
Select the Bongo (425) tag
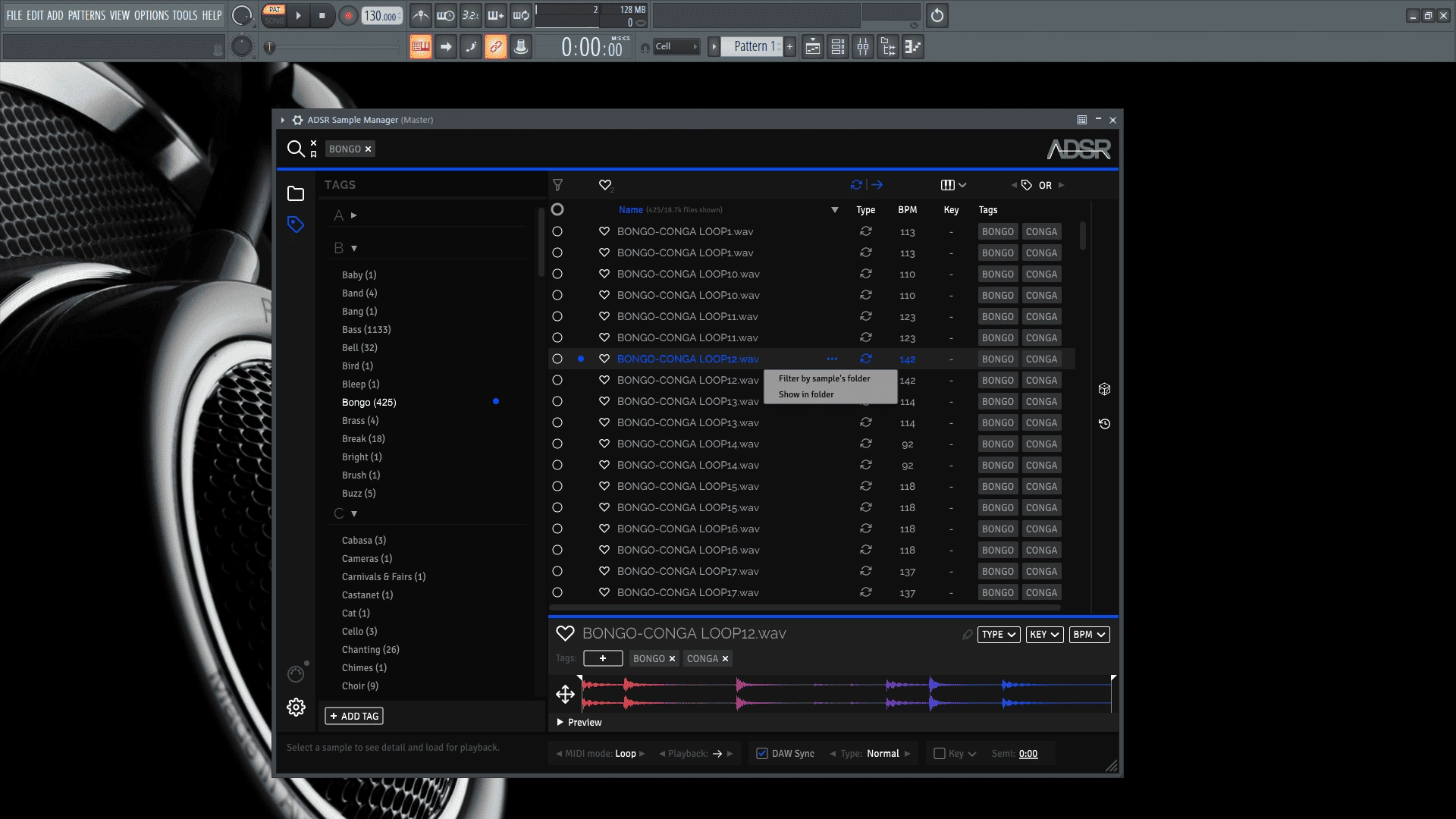(x=369, y=402)
